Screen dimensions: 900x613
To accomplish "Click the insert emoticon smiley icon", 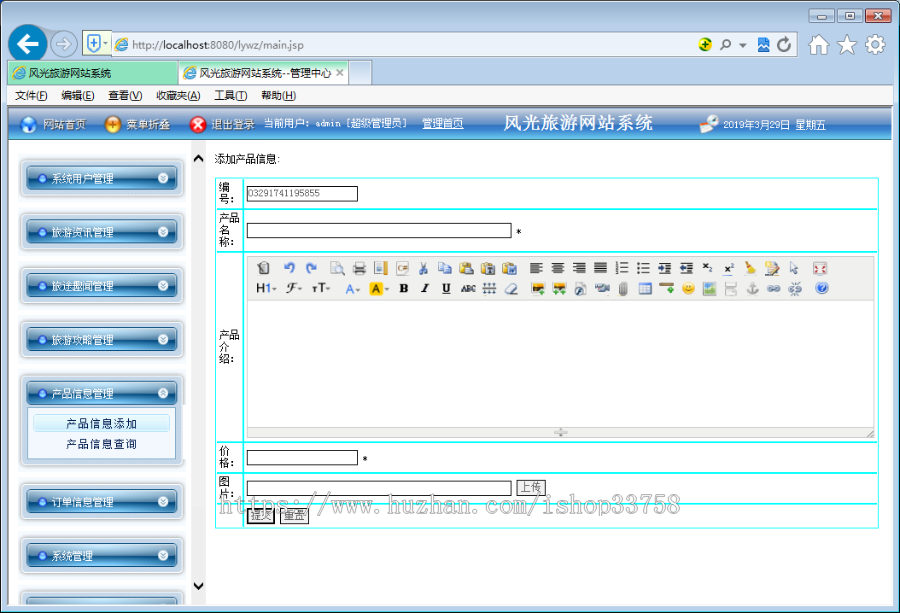I will [687, 290].
